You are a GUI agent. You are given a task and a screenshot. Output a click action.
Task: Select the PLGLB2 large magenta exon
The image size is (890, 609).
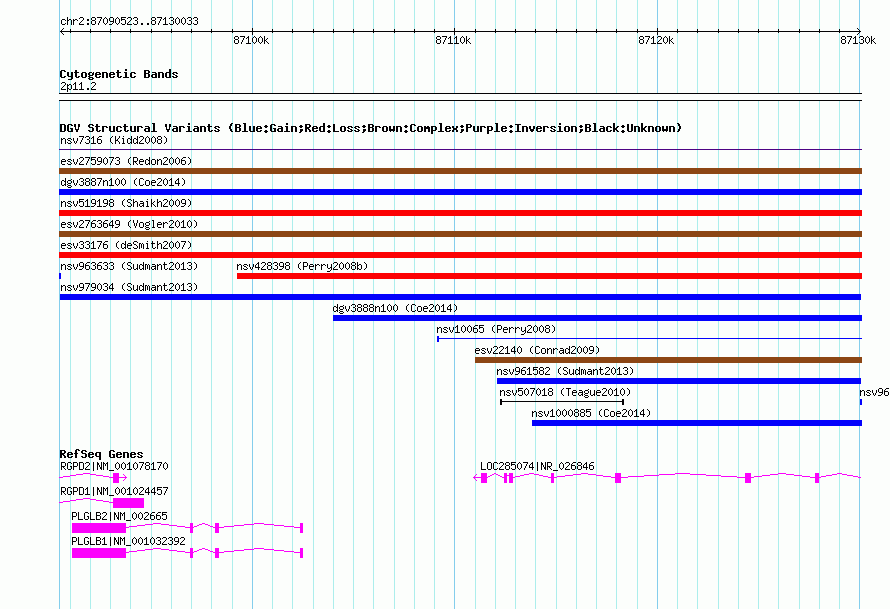pos(99,528)
